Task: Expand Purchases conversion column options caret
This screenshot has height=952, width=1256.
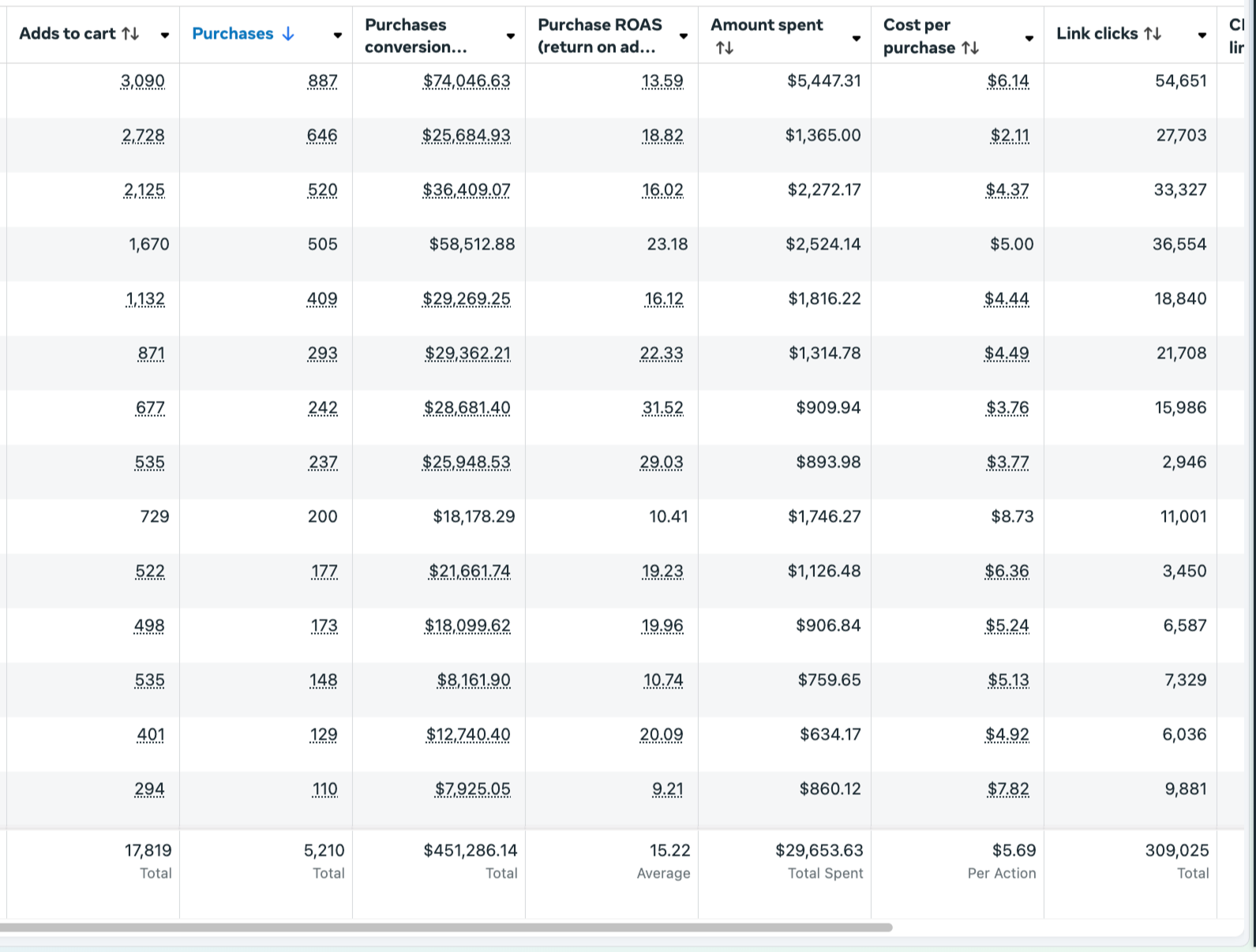Action: [511, 36]
